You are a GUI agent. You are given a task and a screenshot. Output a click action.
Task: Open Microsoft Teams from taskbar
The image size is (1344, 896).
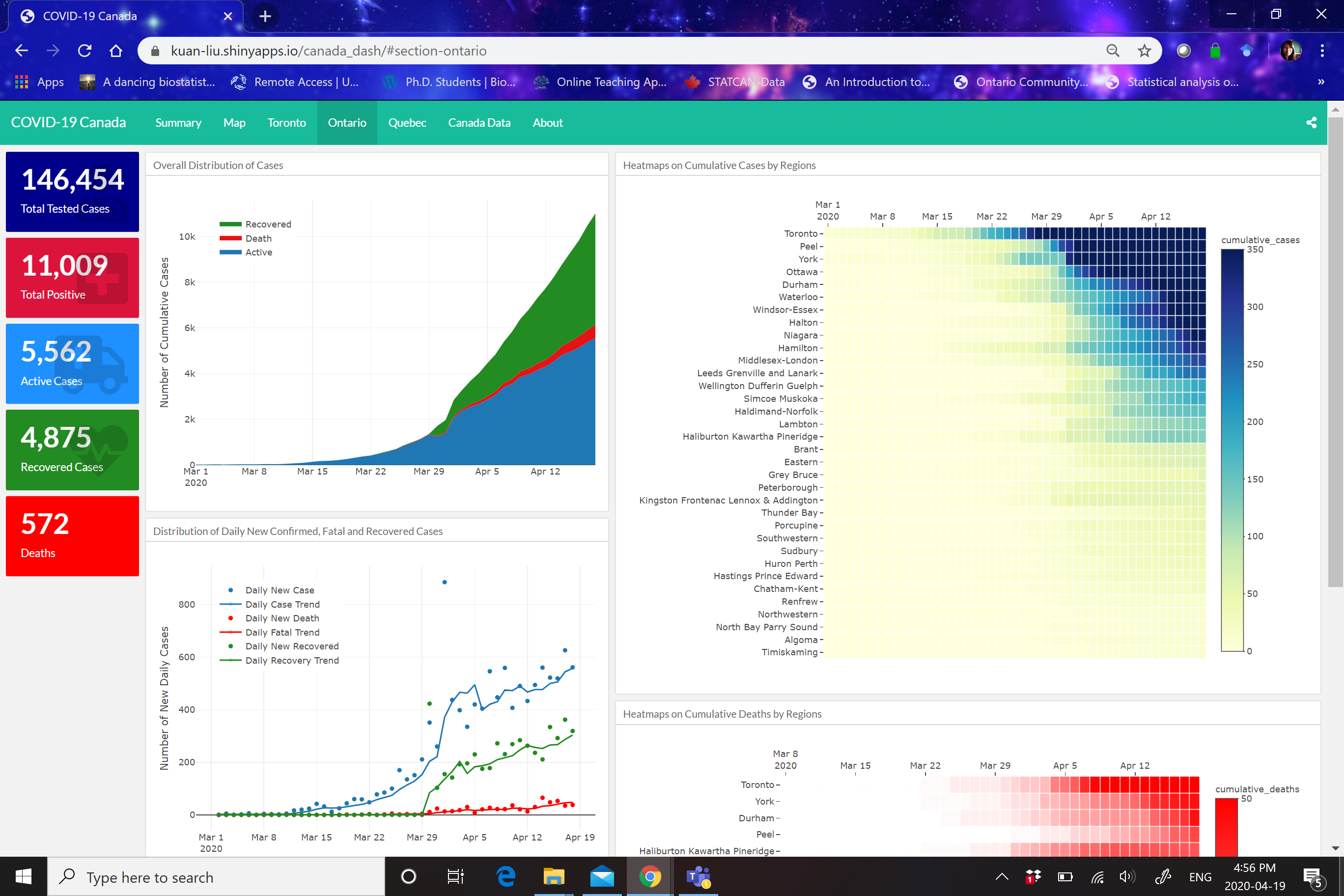pyautogui.click(x=698, y=876)
